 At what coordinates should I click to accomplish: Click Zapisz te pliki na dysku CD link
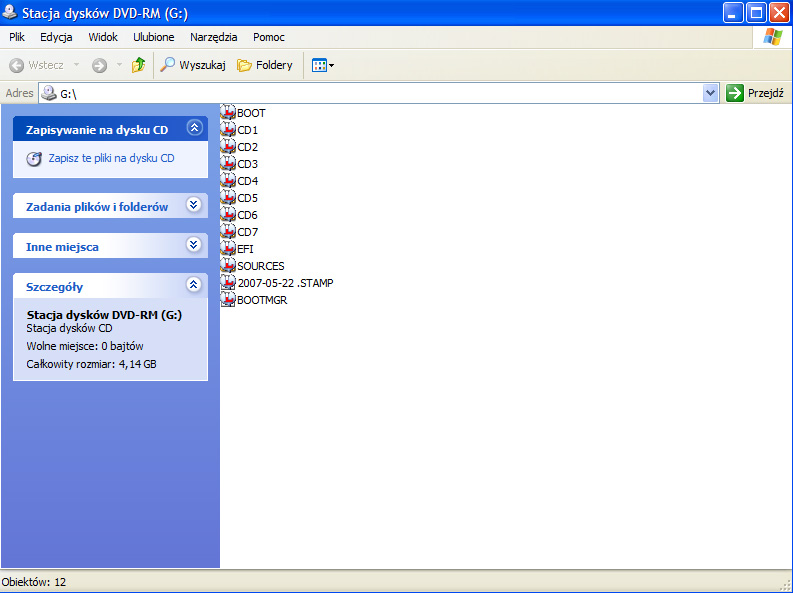(111, 158)
